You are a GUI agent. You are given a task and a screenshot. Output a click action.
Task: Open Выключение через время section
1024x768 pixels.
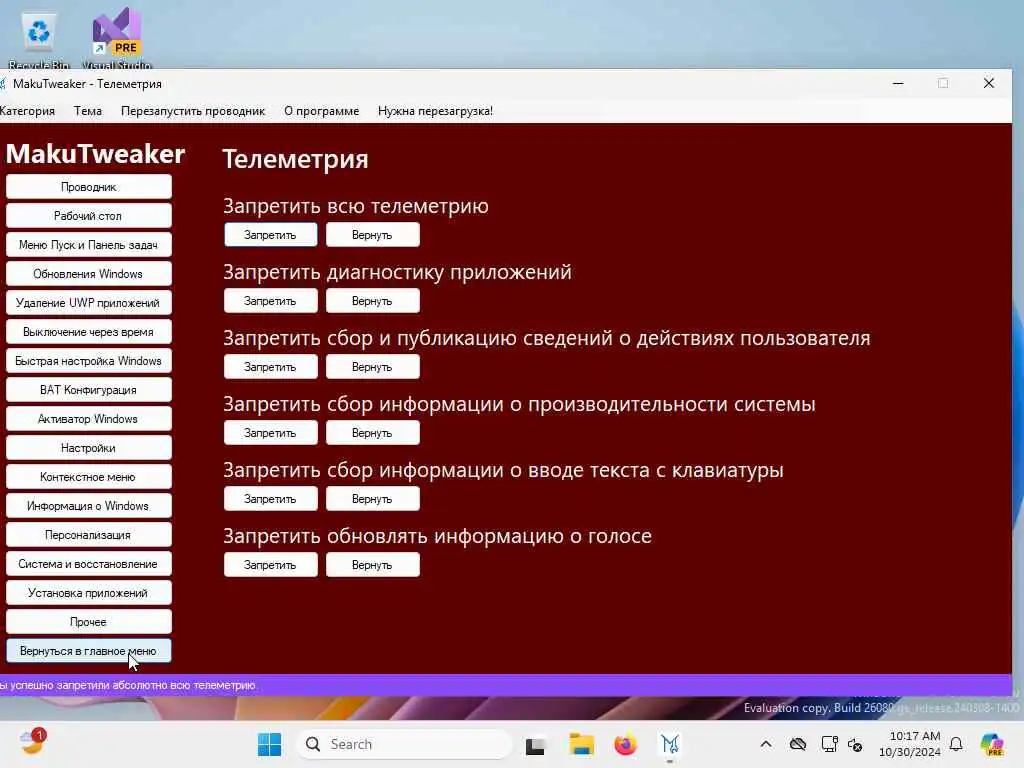[89, 332]
